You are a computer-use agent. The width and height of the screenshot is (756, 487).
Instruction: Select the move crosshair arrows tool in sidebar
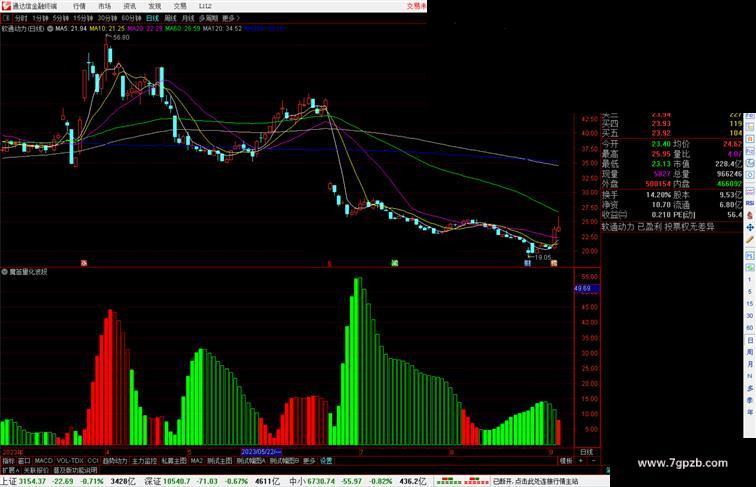pos(750,227)
